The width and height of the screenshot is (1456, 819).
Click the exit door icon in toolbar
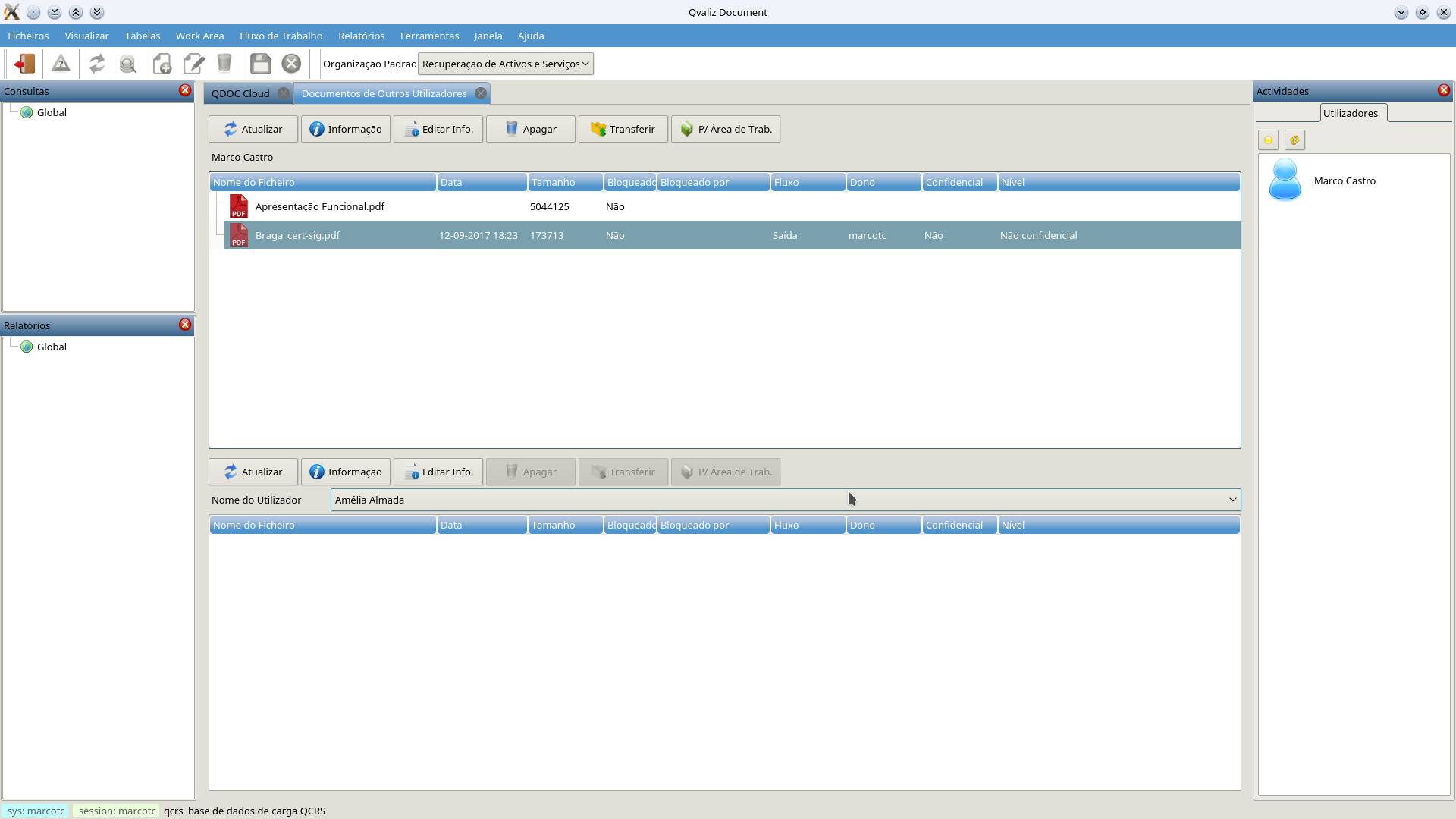click(x=24, y=64)
